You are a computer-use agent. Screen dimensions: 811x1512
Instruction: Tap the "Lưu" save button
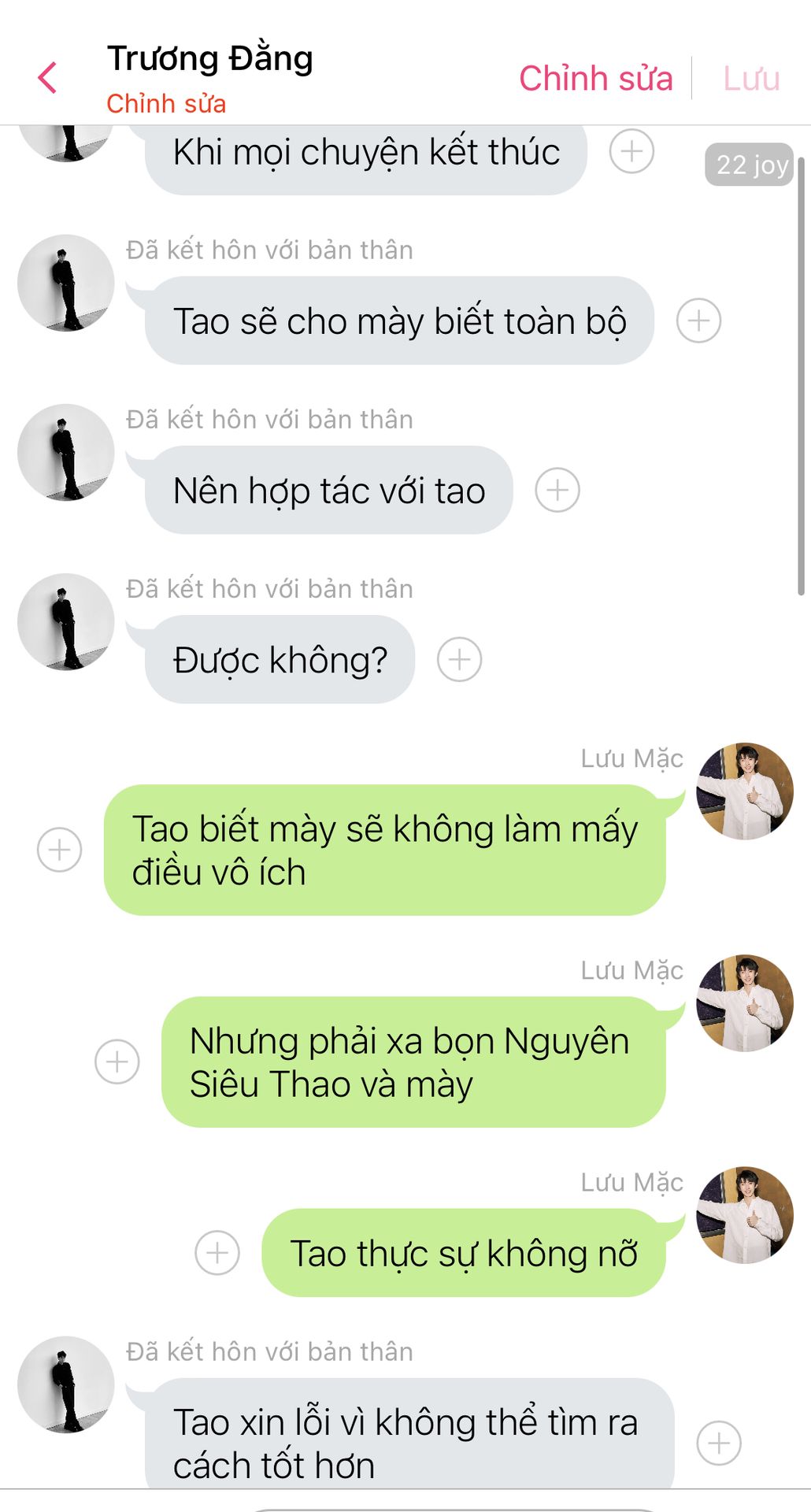[751, 78]
